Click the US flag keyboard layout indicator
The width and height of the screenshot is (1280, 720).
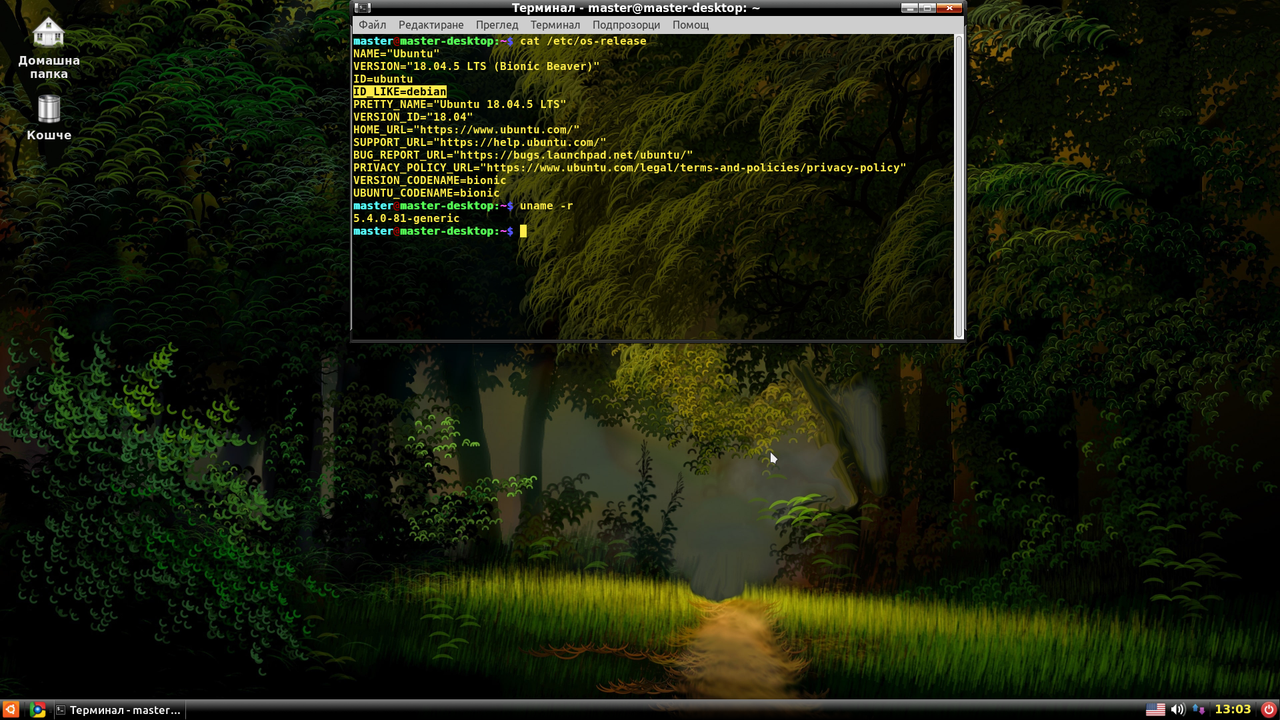pos(1155,710)
